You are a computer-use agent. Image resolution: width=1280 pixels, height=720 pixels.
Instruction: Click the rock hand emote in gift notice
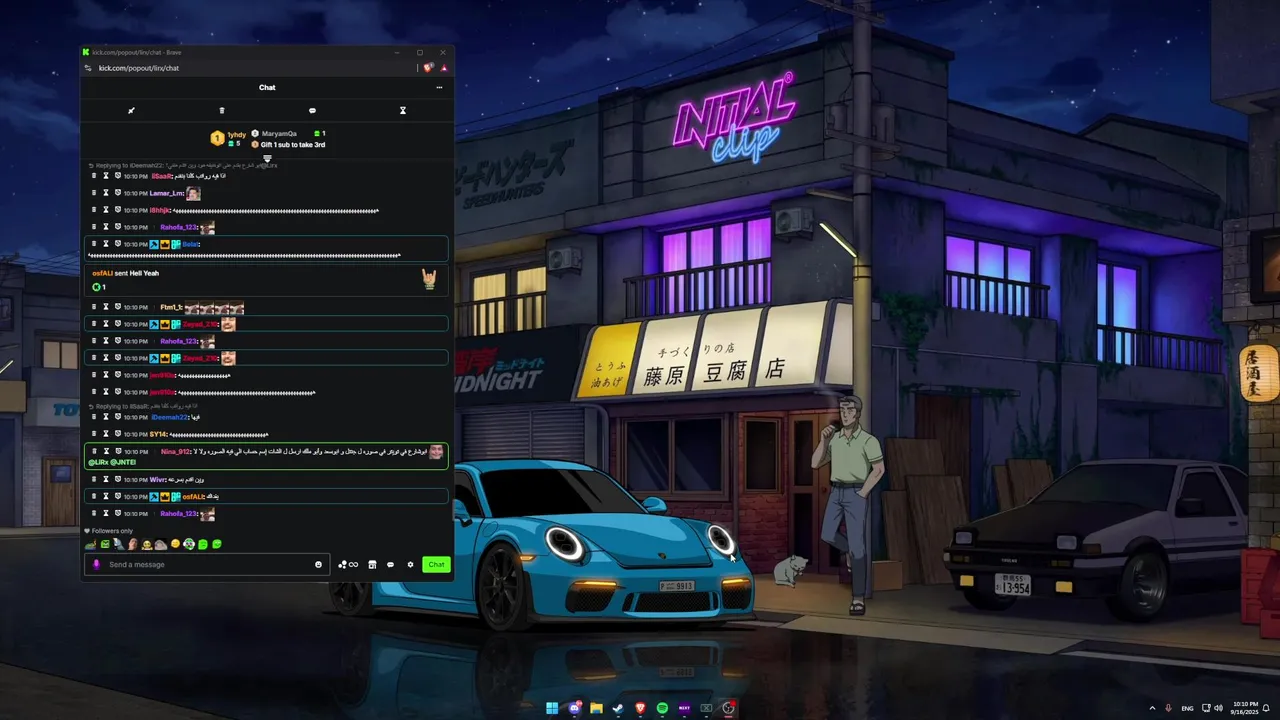(429, 279)
